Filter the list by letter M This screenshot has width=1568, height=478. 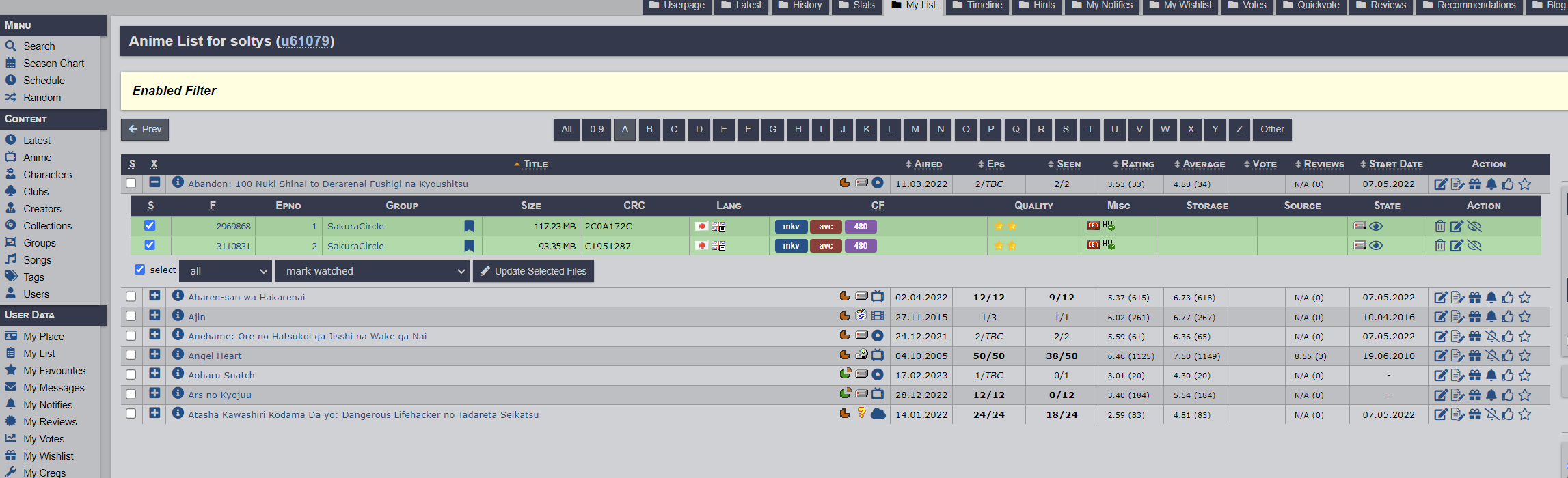915,129
